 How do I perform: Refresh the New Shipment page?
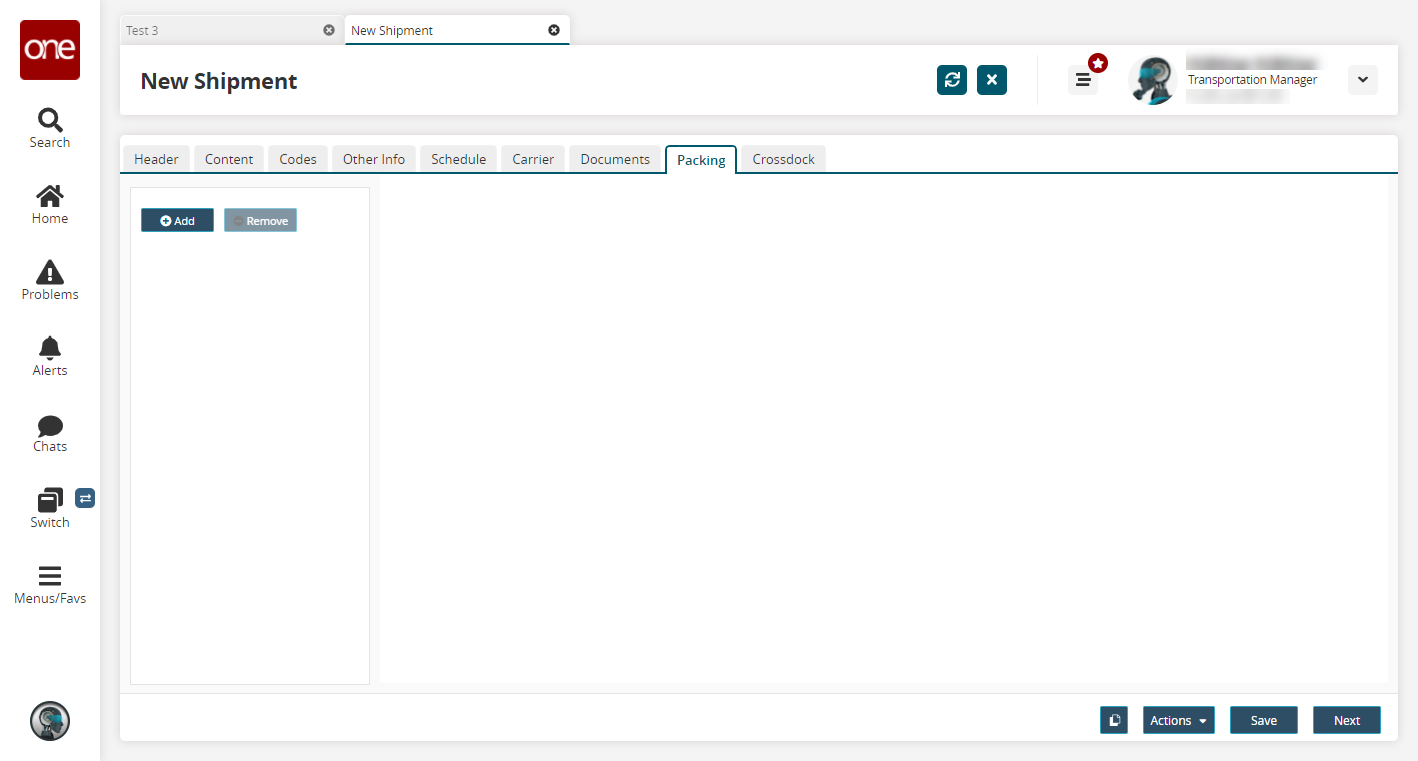(952, 80)
